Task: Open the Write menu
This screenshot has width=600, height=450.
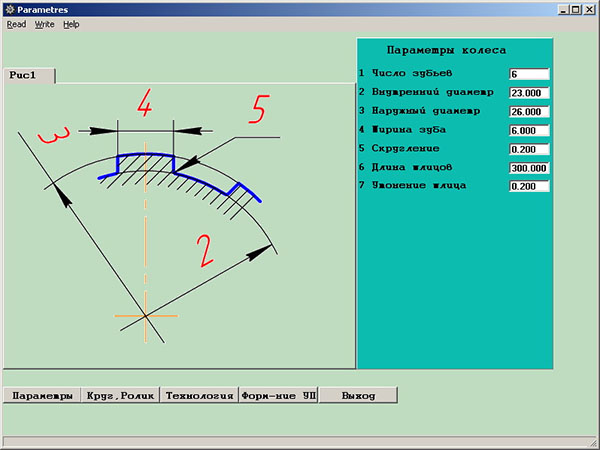Action: tap(45, 24)
